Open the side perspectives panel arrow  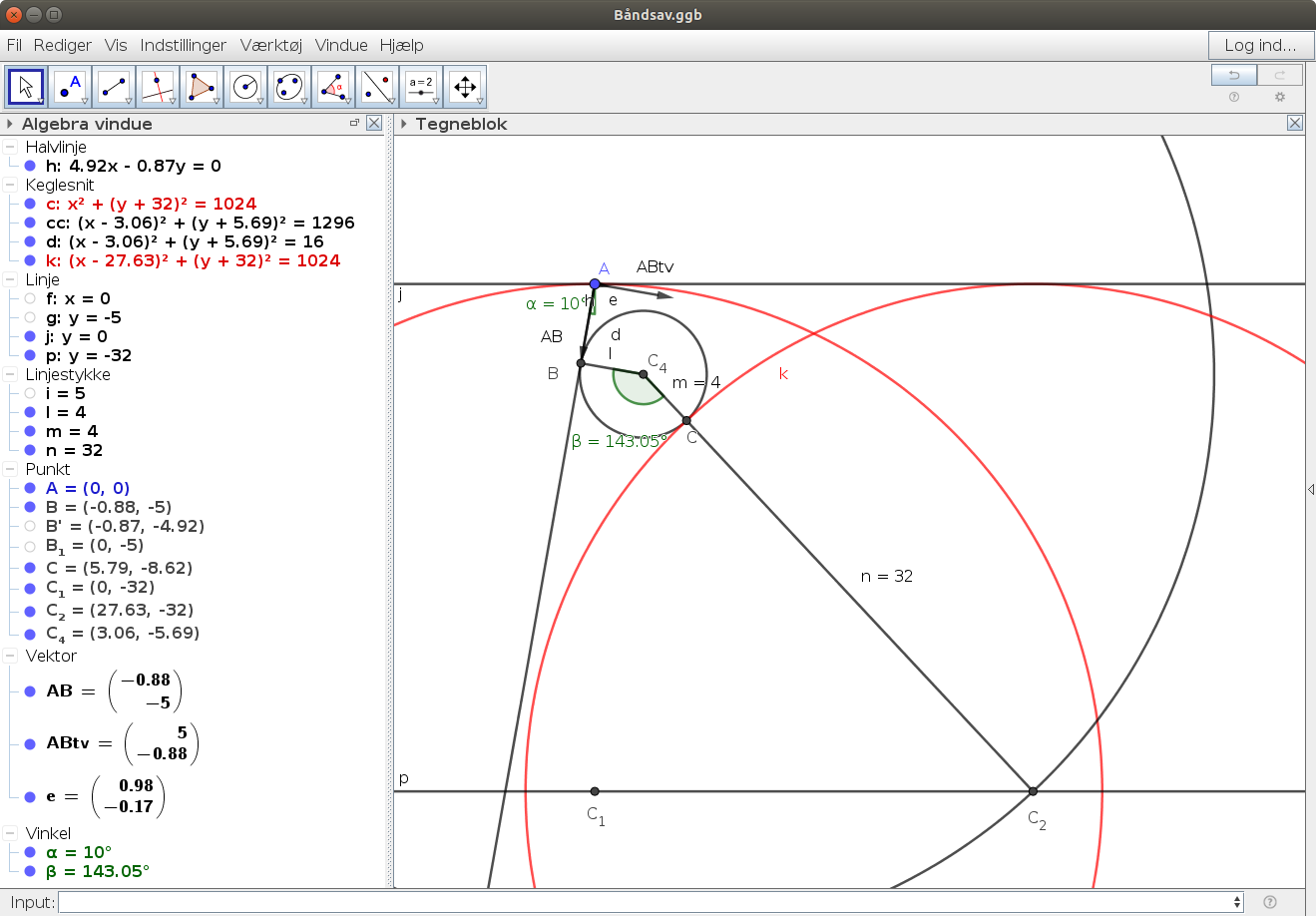coord(1310,489)
